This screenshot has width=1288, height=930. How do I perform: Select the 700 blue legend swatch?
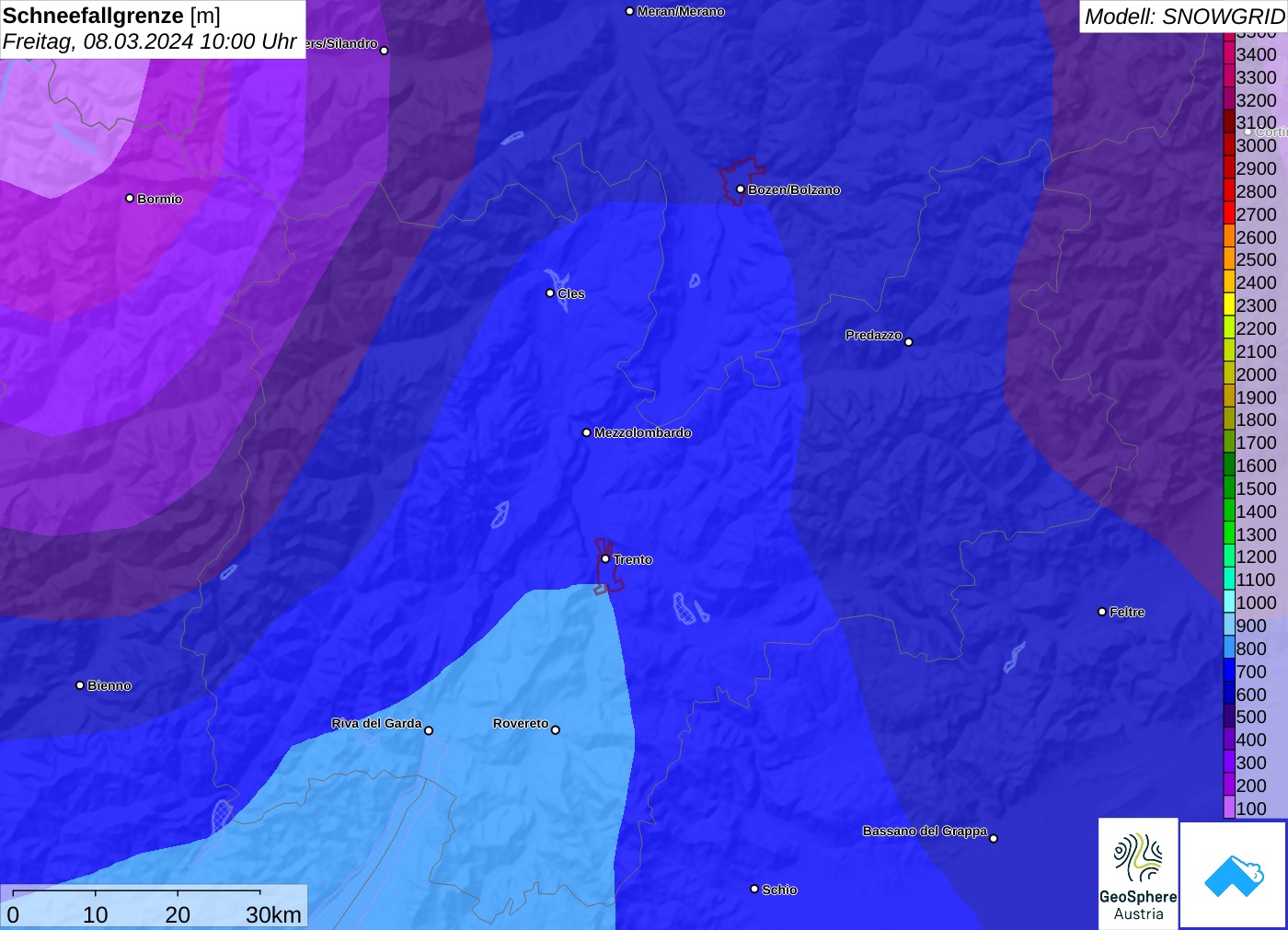pos(1229,671)
